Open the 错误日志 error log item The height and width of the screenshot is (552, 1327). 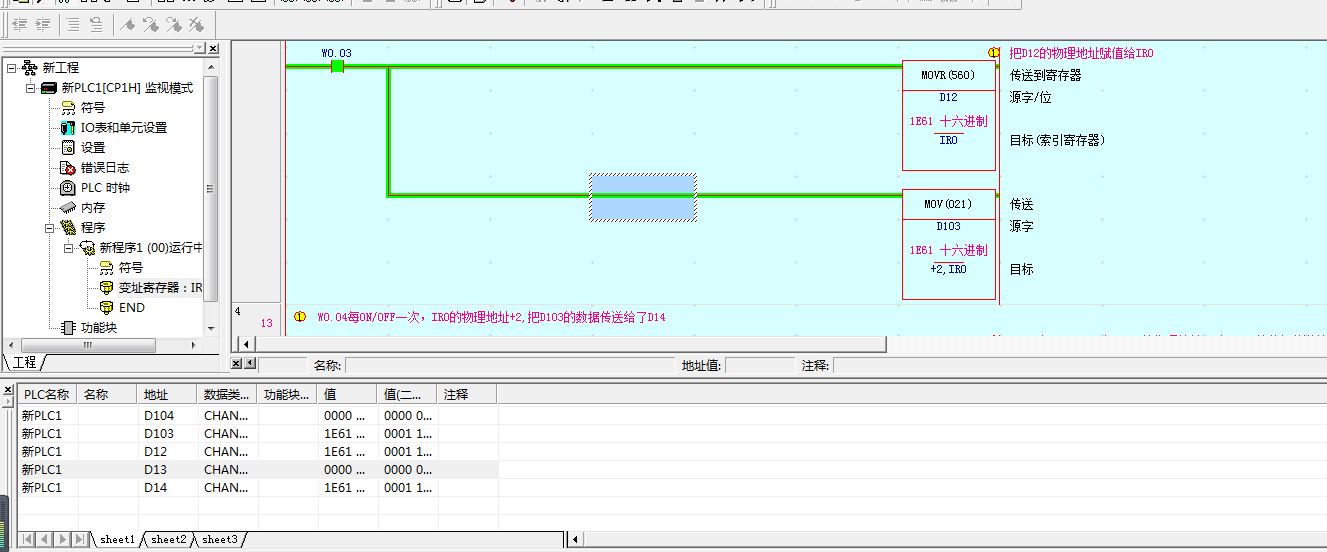pyautogui.click(x=104, y=168)
